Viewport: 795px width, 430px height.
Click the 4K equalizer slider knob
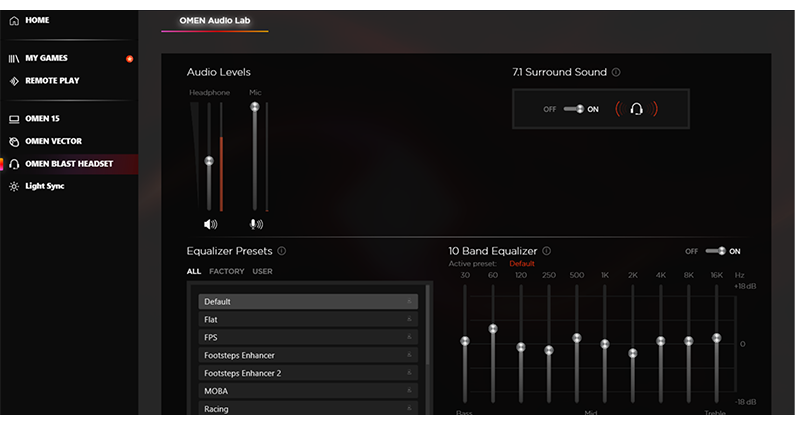pos(661,341)
